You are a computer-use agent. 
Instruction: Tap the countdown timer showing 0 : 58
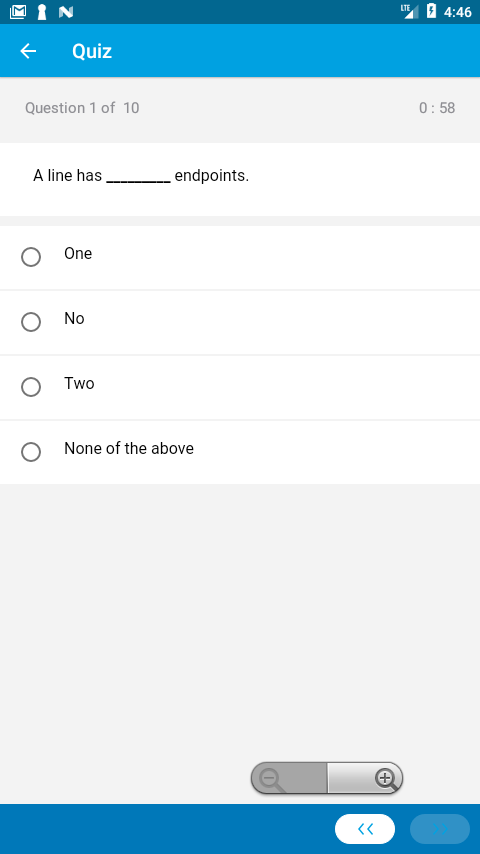437,108
